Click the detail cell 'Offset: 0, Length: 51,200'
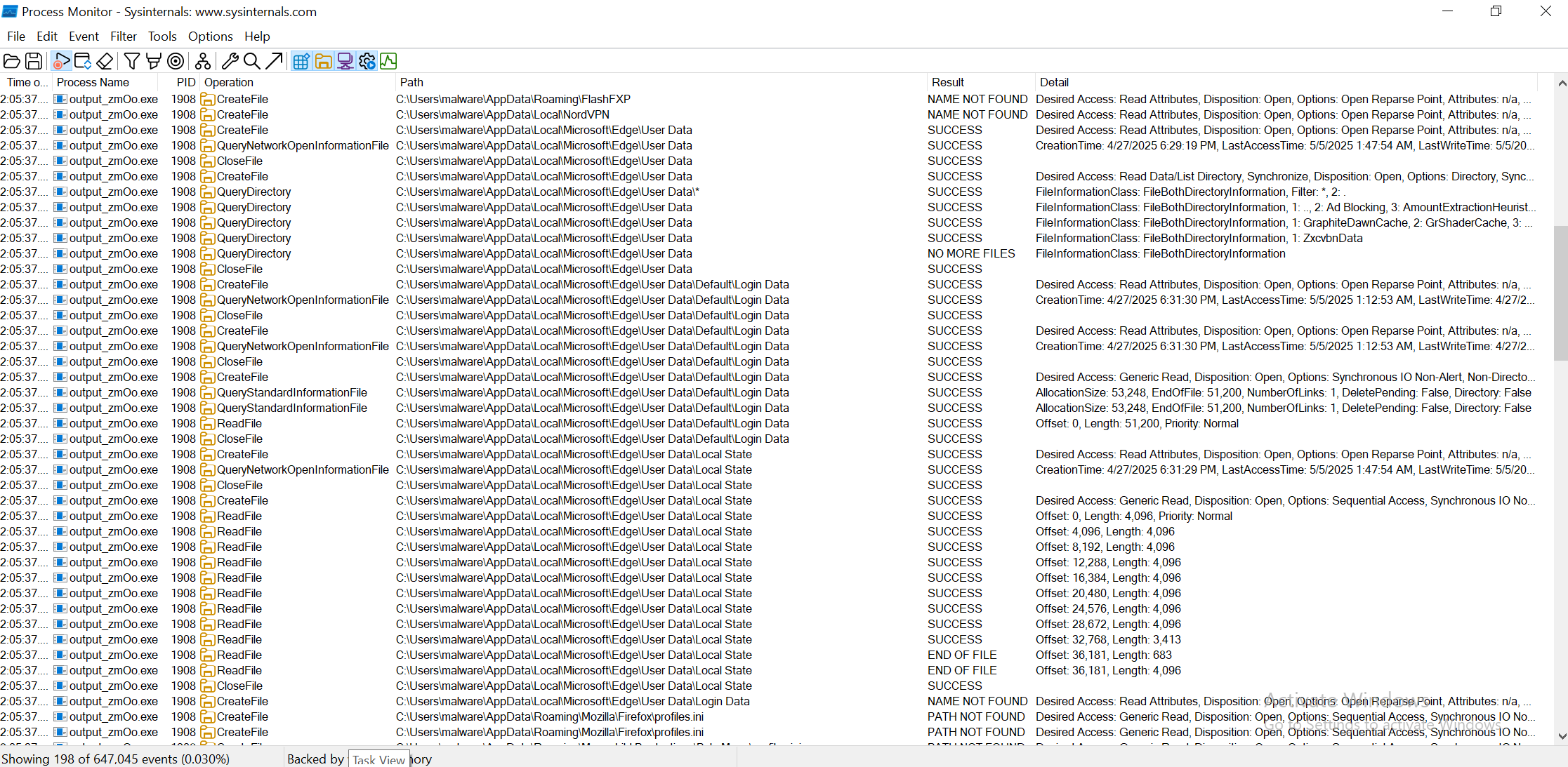 pyautogui.click(x=1137, y=423)
